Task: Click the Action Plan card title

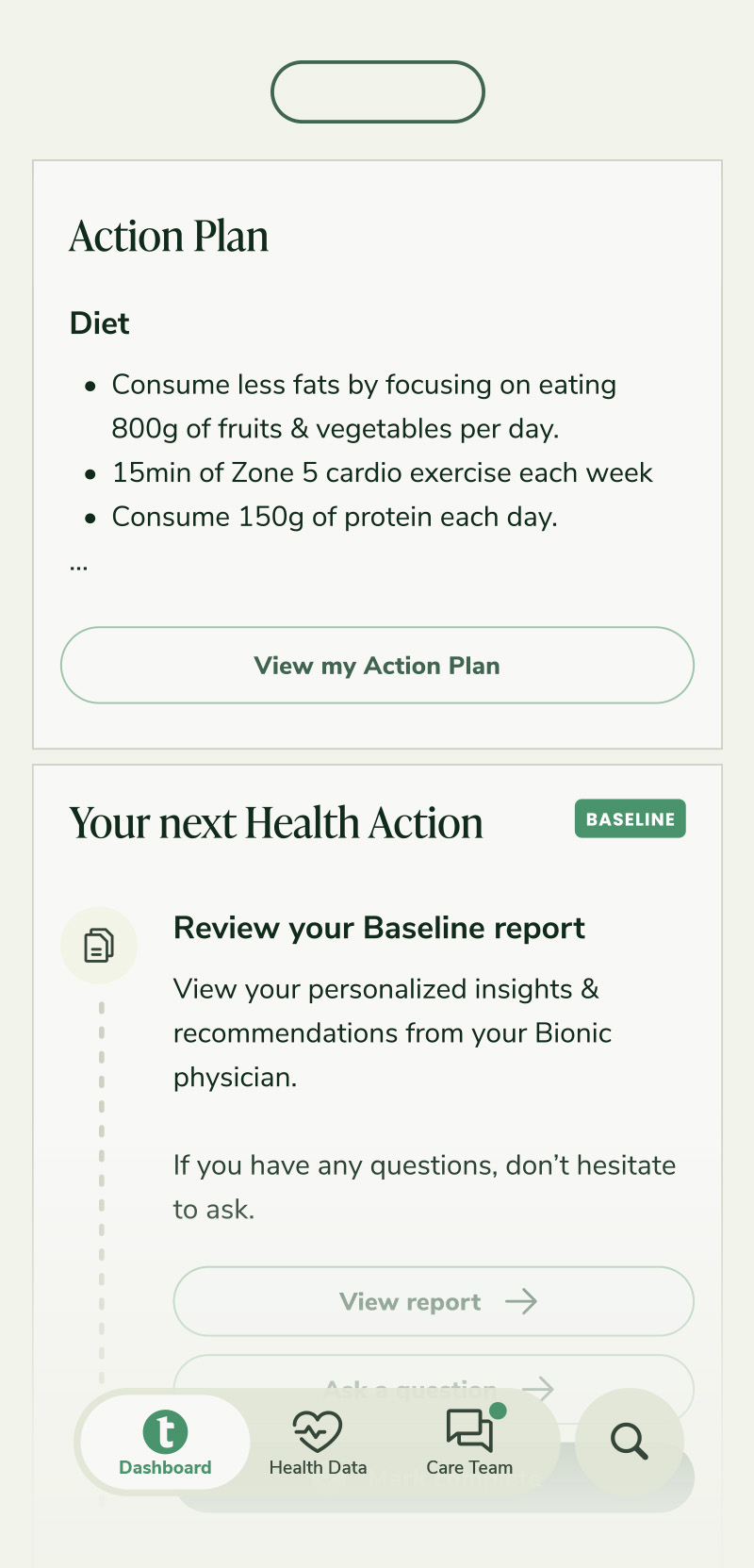Action: [x=169, y=236]
